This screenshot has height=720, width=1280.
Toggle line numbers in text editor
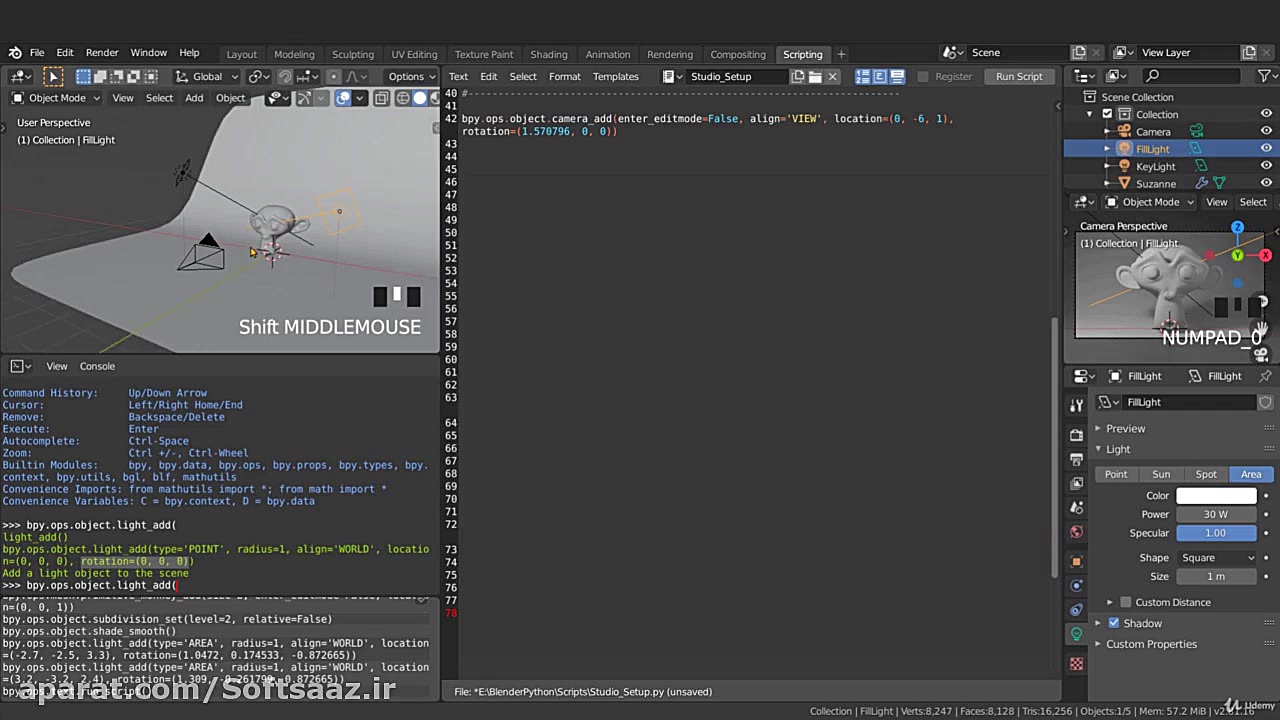tap(862, 76)
